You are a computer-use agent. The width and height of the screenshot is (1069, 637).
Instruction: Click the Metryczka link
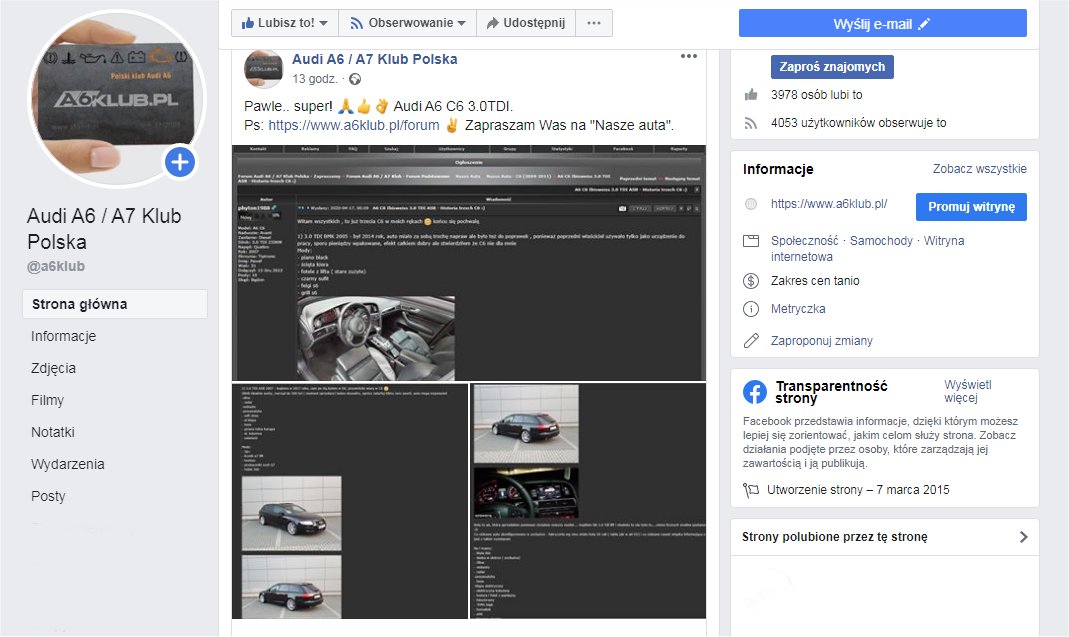[798, 309]
